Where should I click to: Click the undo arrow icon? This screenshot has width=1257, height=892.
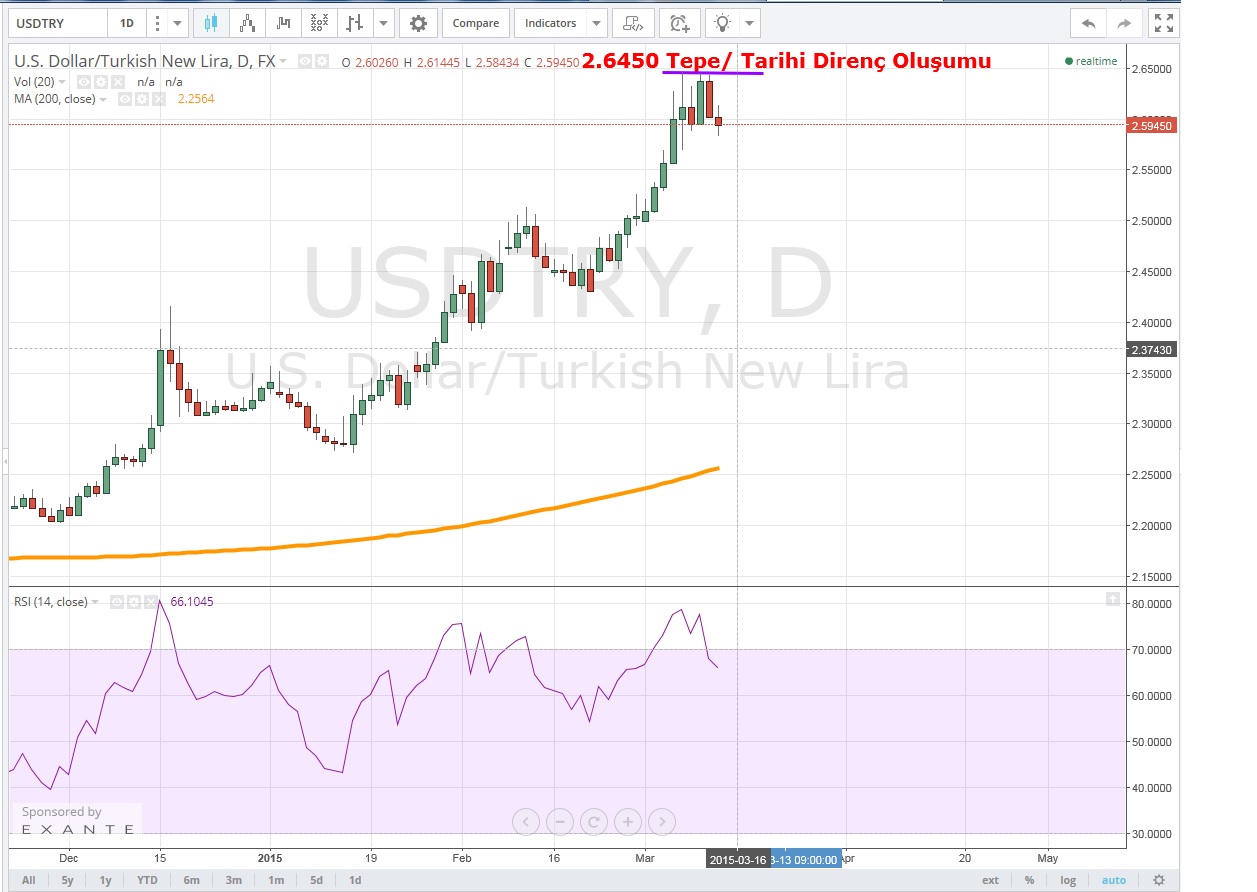(x=1089, y=23)
